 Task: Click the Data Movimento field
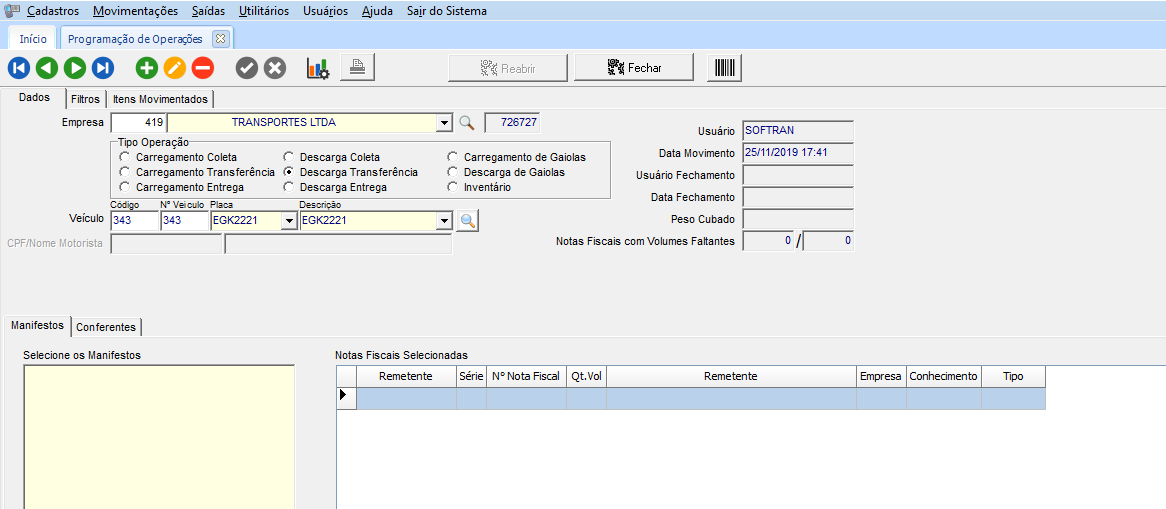[798, 153]
